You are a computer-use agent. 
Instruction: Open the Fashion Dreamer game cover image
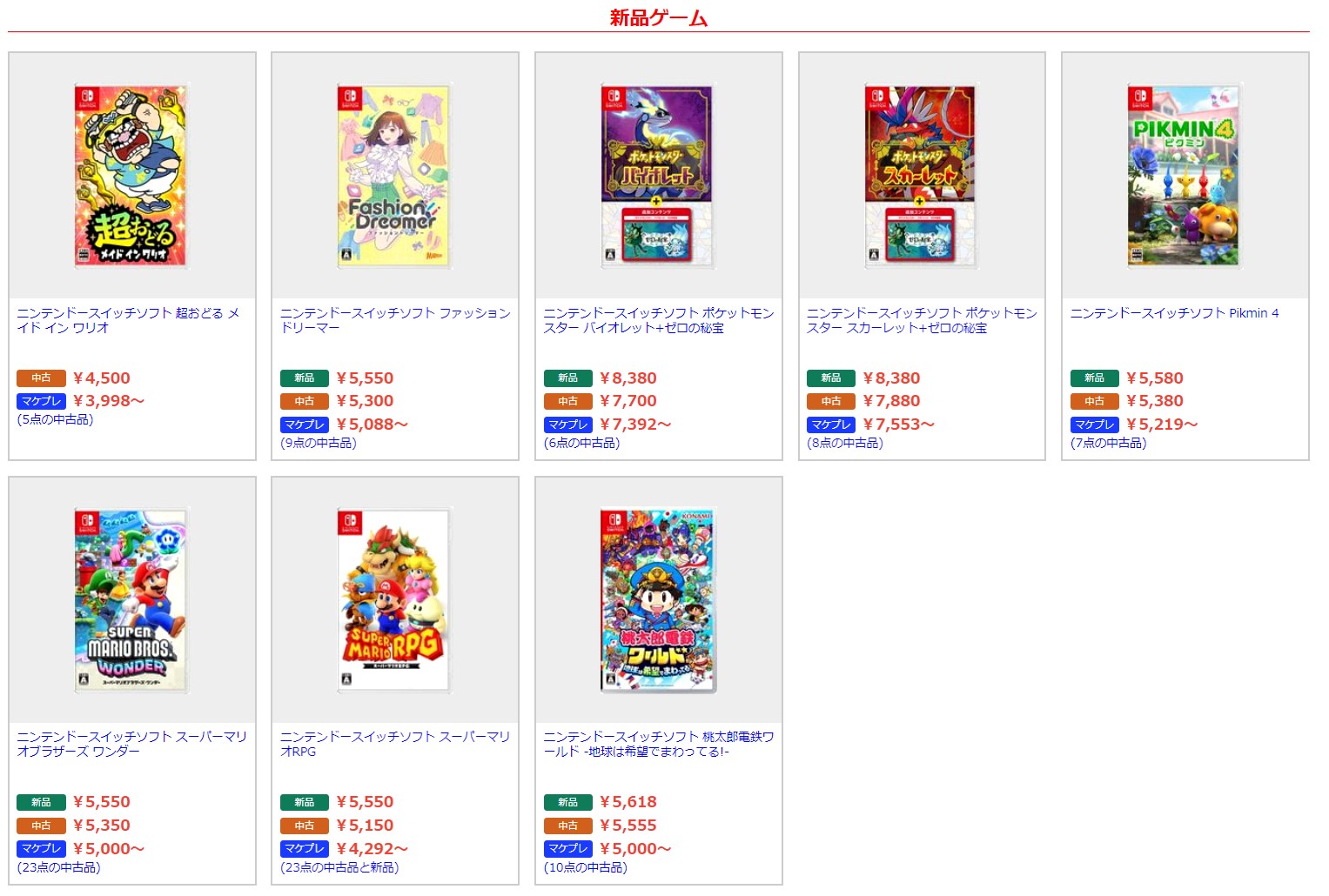click(395, 176)
